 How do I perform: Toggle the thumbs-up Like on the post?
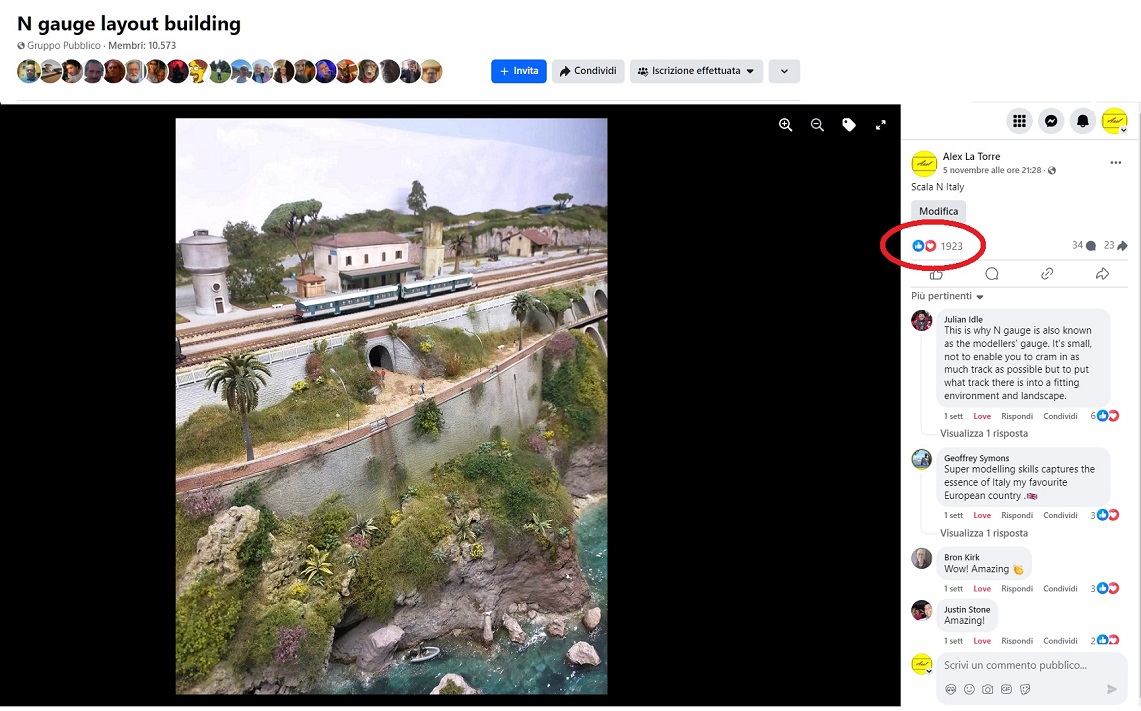coord(936,274)
